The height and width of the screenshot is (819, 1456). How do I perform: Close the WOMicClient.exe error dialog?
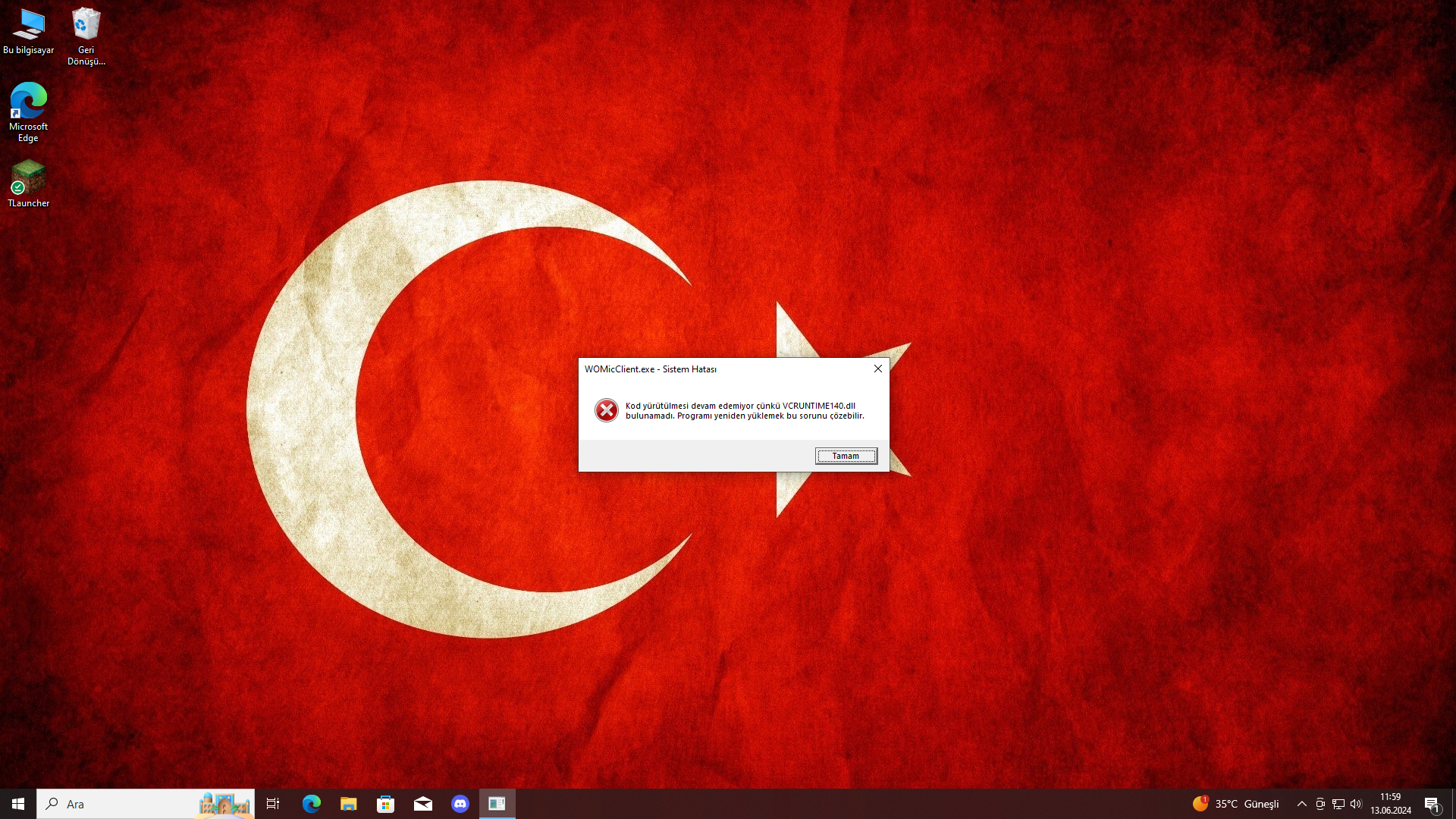[x=877, y=369]
